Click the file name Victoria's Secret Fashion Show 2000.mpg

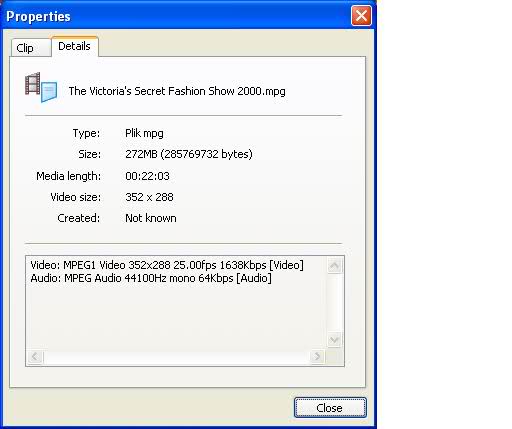(x=177, y=91)
